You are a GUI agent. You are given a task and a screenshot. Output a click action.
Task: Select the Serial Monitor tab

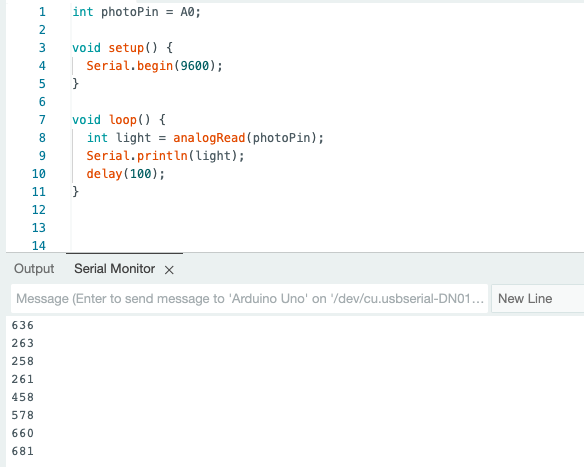(114, 269)
